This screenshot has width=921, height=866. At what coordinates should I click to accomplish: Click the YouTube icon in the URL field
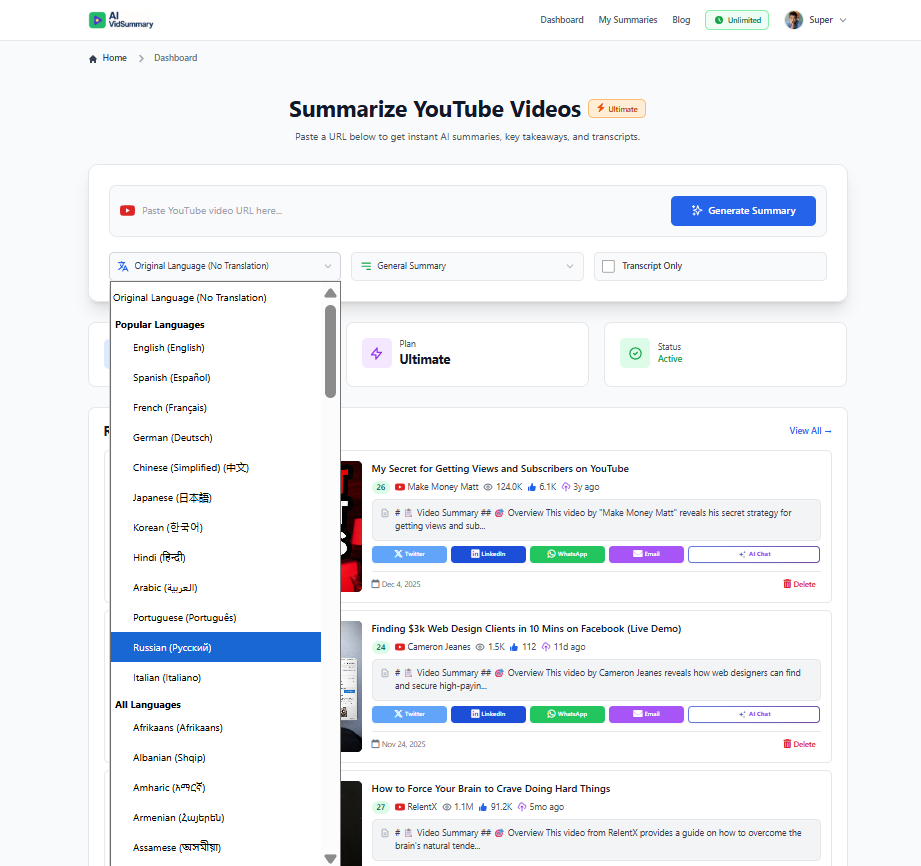tap(128, 210)
